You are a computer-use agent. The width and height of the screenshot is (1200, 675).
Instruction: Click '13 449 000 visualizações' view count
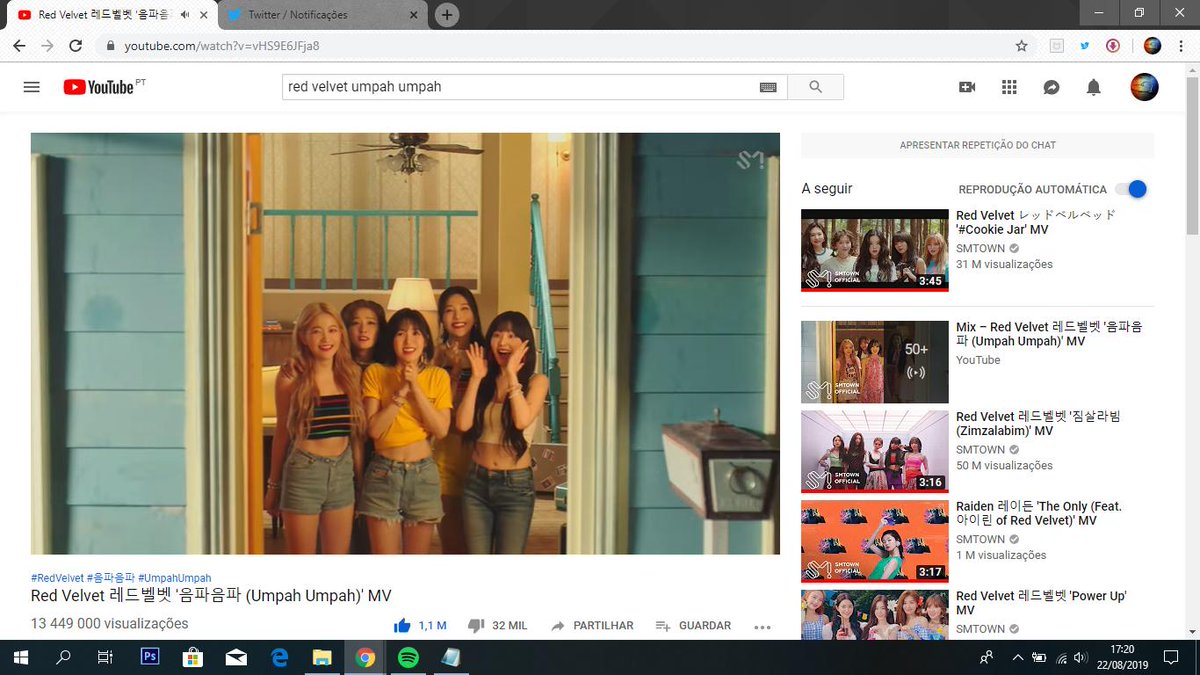click(x=109, y=624)
